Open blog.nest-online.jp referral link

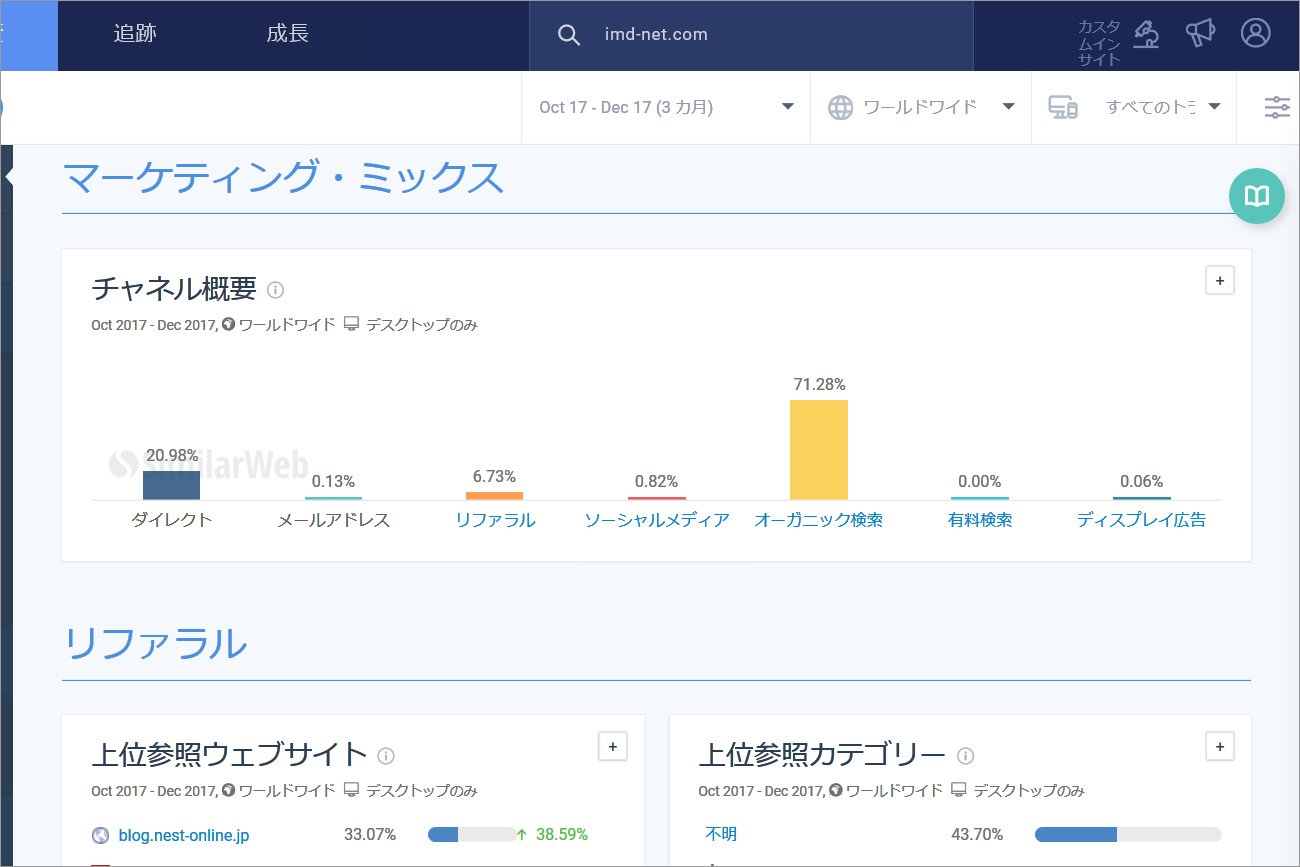click(184, 835)
